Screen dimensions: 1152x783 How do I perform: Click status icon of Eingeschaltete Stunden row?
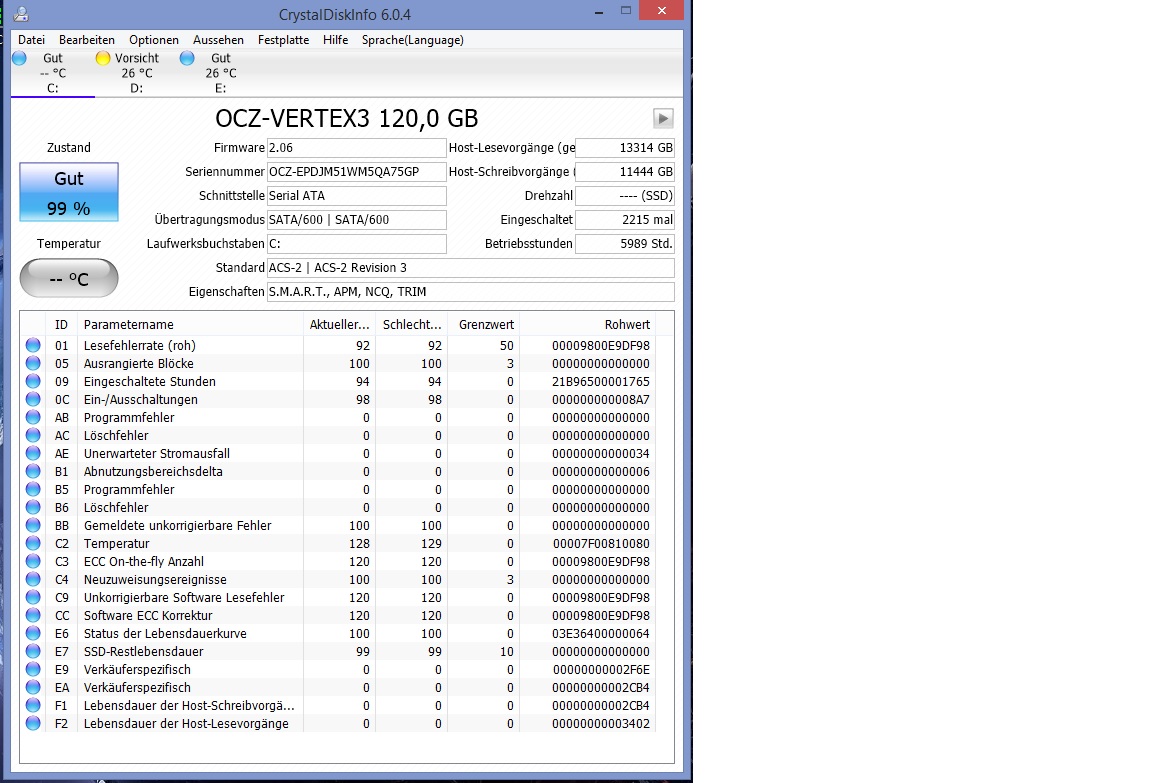33,381
